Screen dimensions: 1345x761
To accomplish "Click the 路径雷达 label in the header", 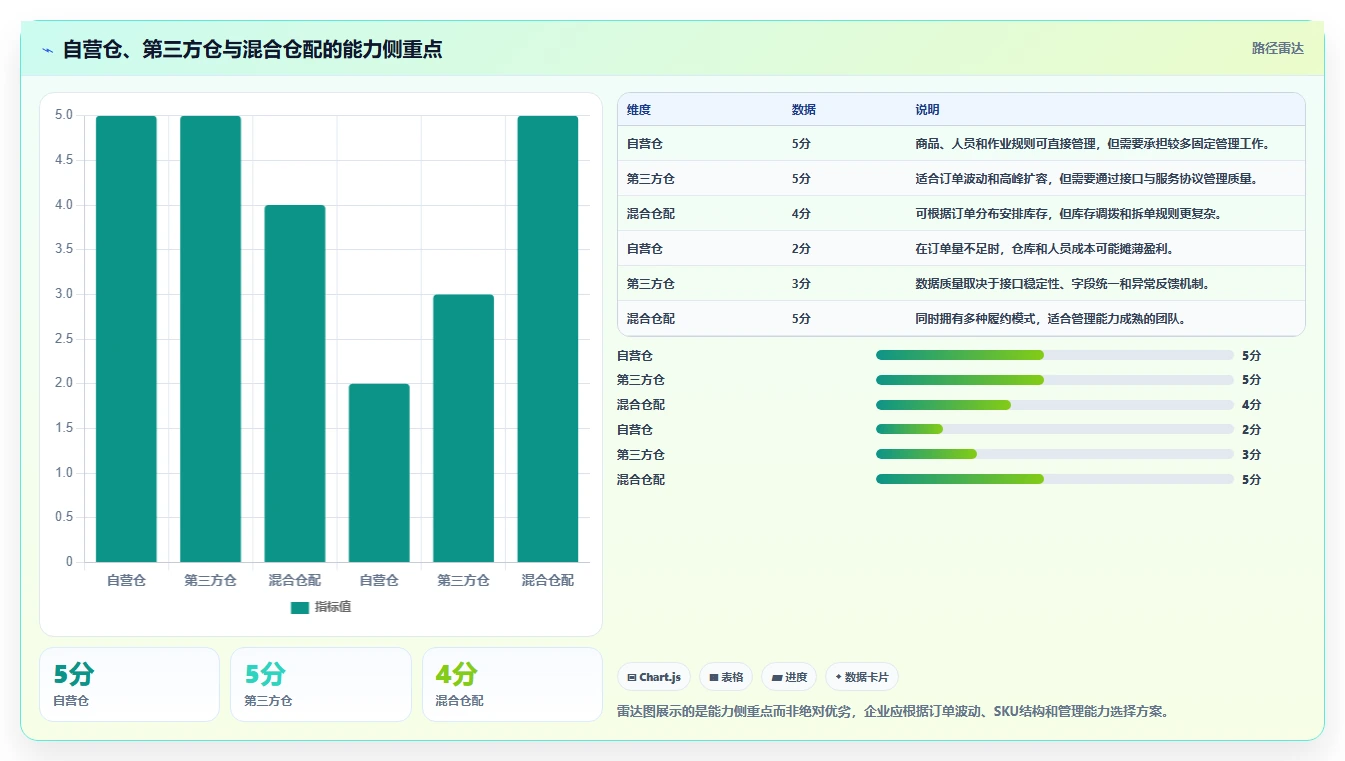I will [1278, 48].
